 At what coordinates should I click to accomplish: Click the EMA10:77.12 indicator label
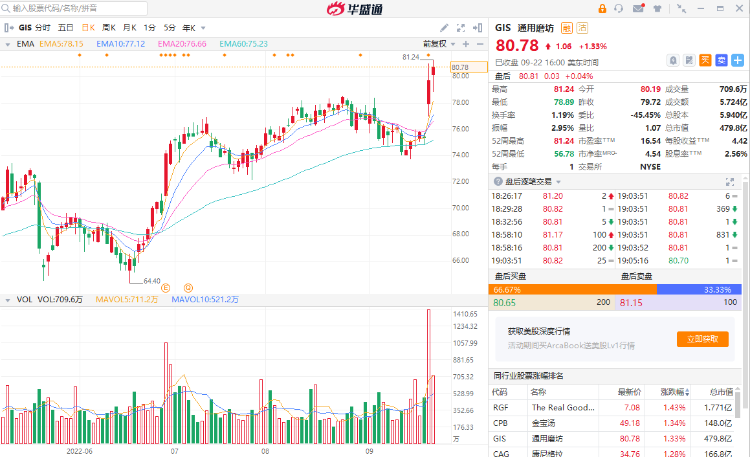[x=121, y=44]
